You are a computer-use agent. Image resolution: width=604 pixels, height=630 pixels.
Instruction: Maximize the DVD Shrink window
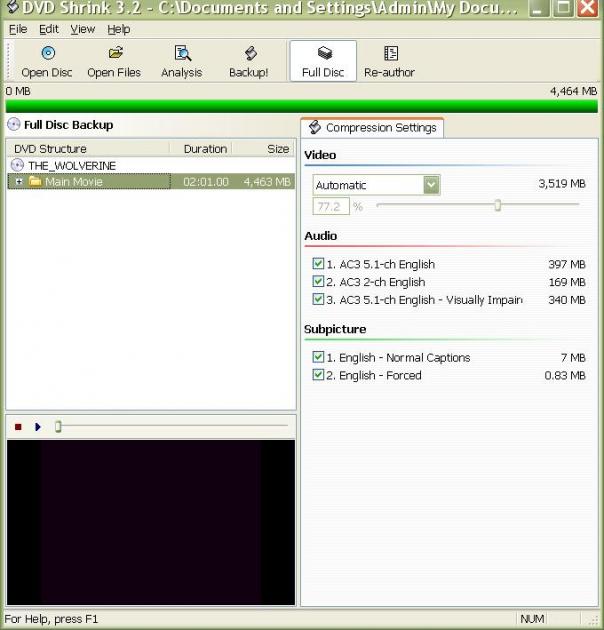[563, 8]
